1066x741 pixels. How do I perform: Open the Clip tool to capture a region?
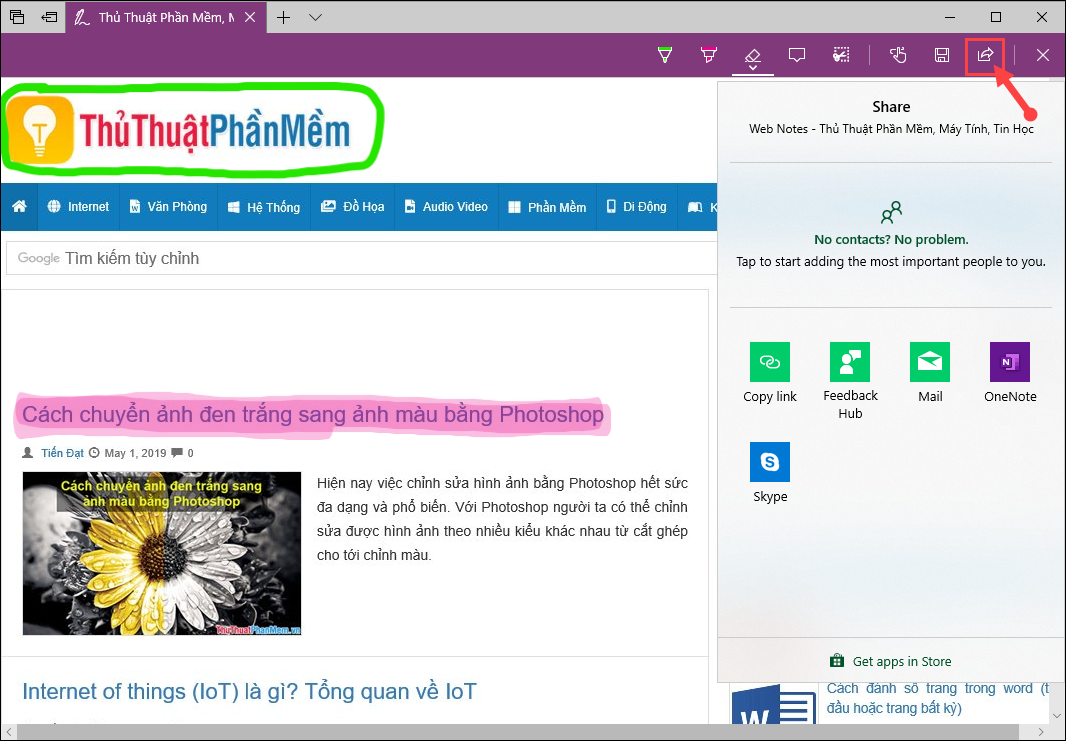[x=841, y=55]
